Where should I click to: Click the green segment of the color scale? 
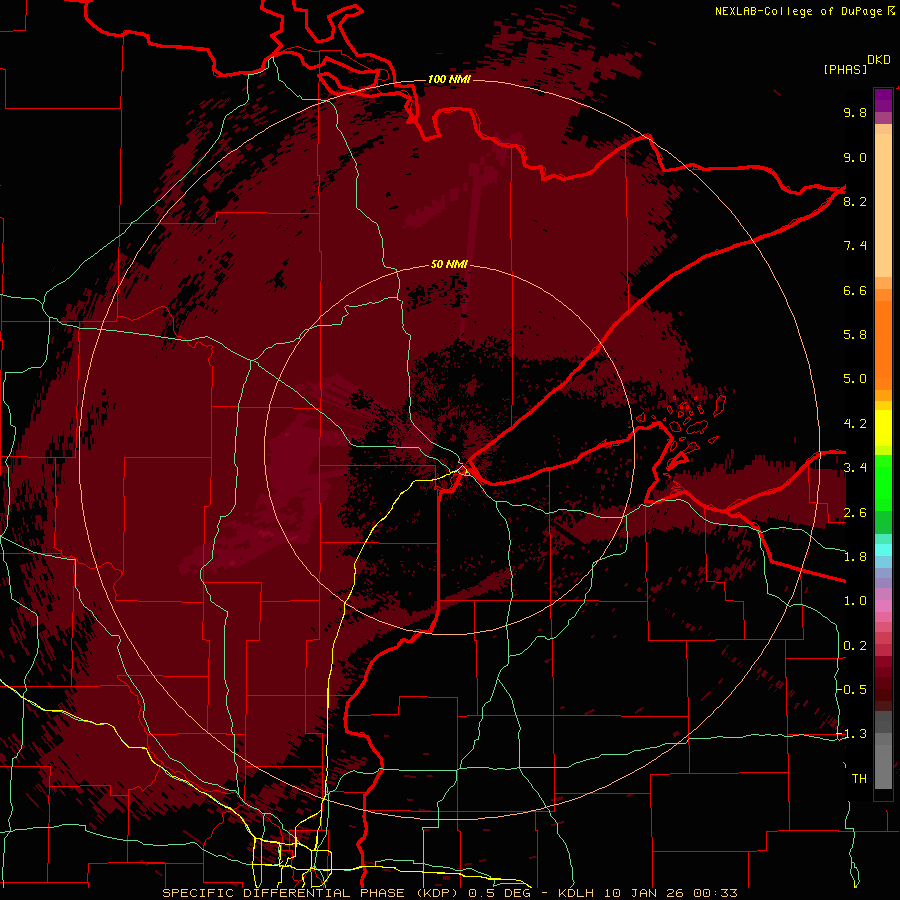point(883,482)
